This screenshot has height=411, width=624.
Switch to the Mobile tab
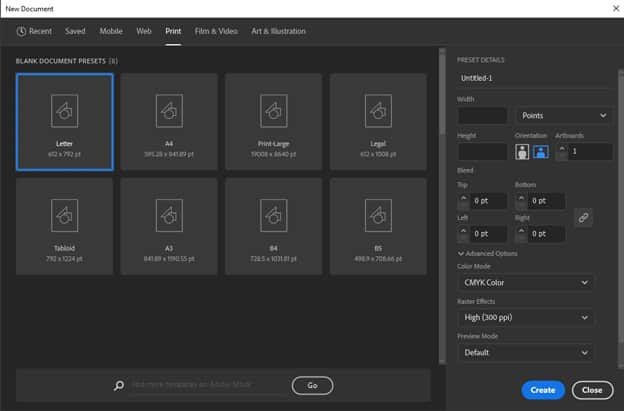click(111, 31)
